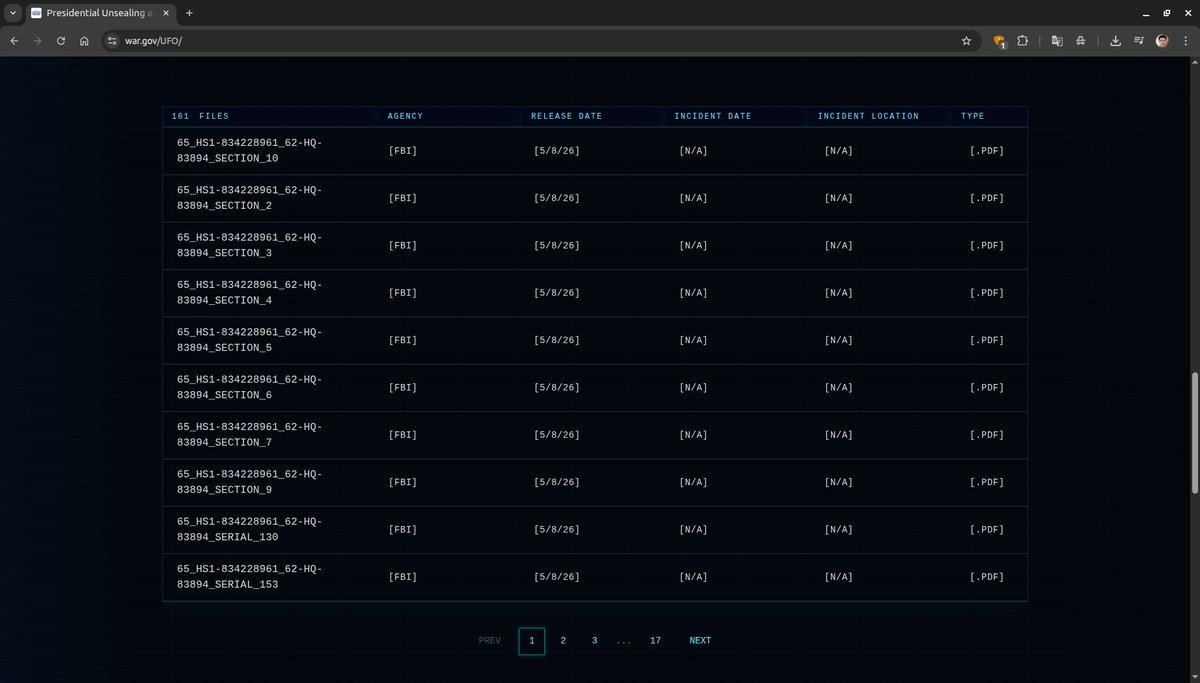Click [5/8/26] release date in SECTION_3 row

coord(557,246)
